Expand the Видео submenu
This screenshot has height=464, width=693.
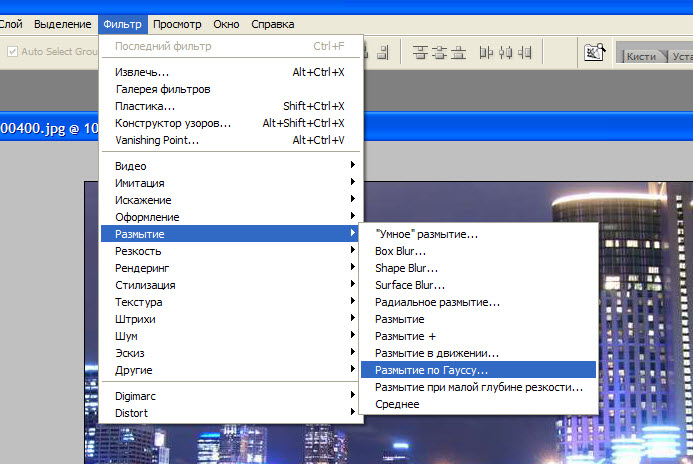pos(230,166)
